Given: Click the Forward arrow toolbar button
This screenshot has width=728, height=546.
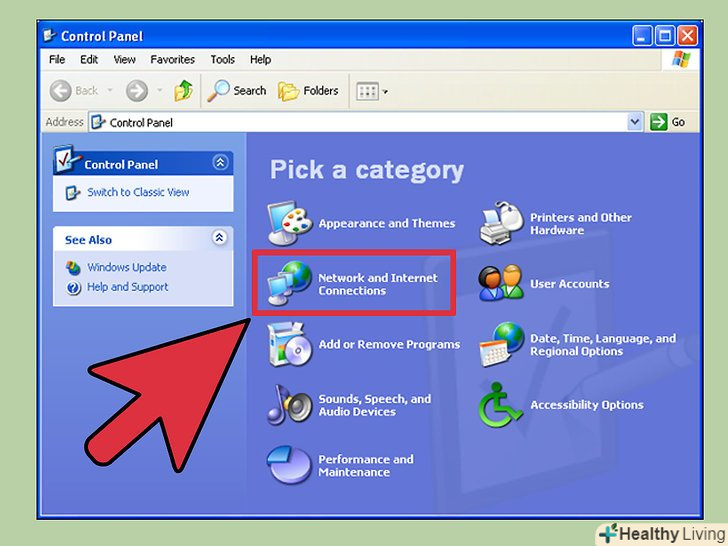Looking at the screenshot, I should pos(137,91).
